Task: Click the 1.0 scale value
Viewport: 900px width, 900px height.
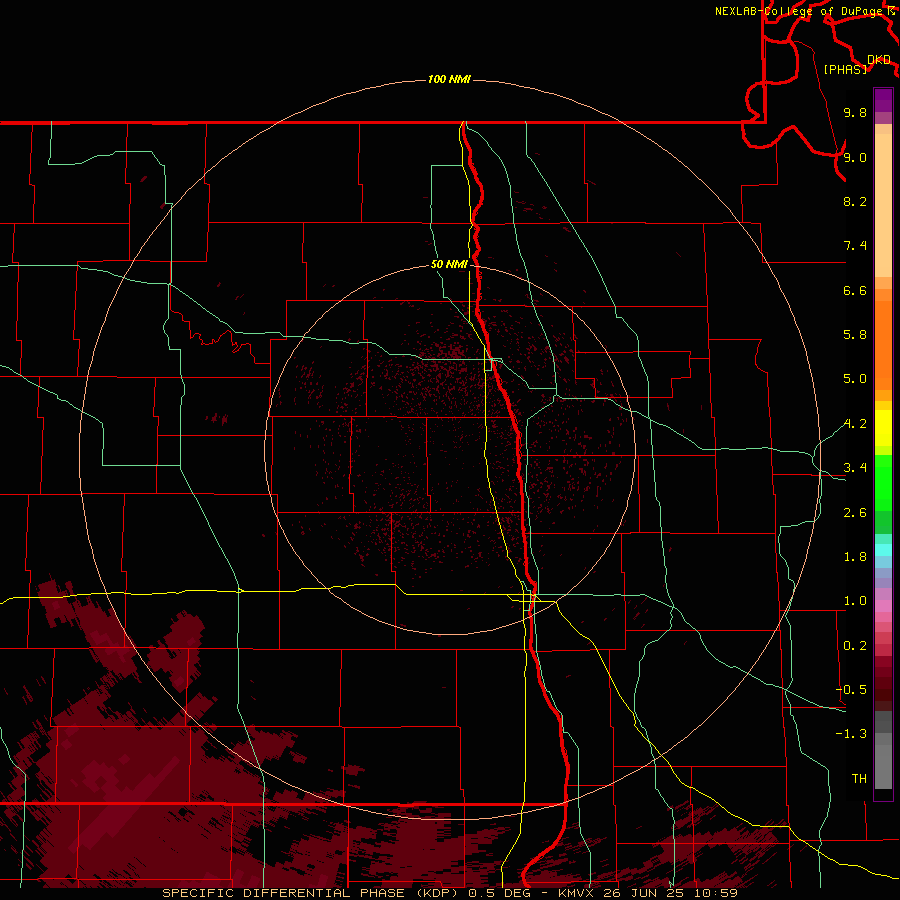Action: [855, 601]
